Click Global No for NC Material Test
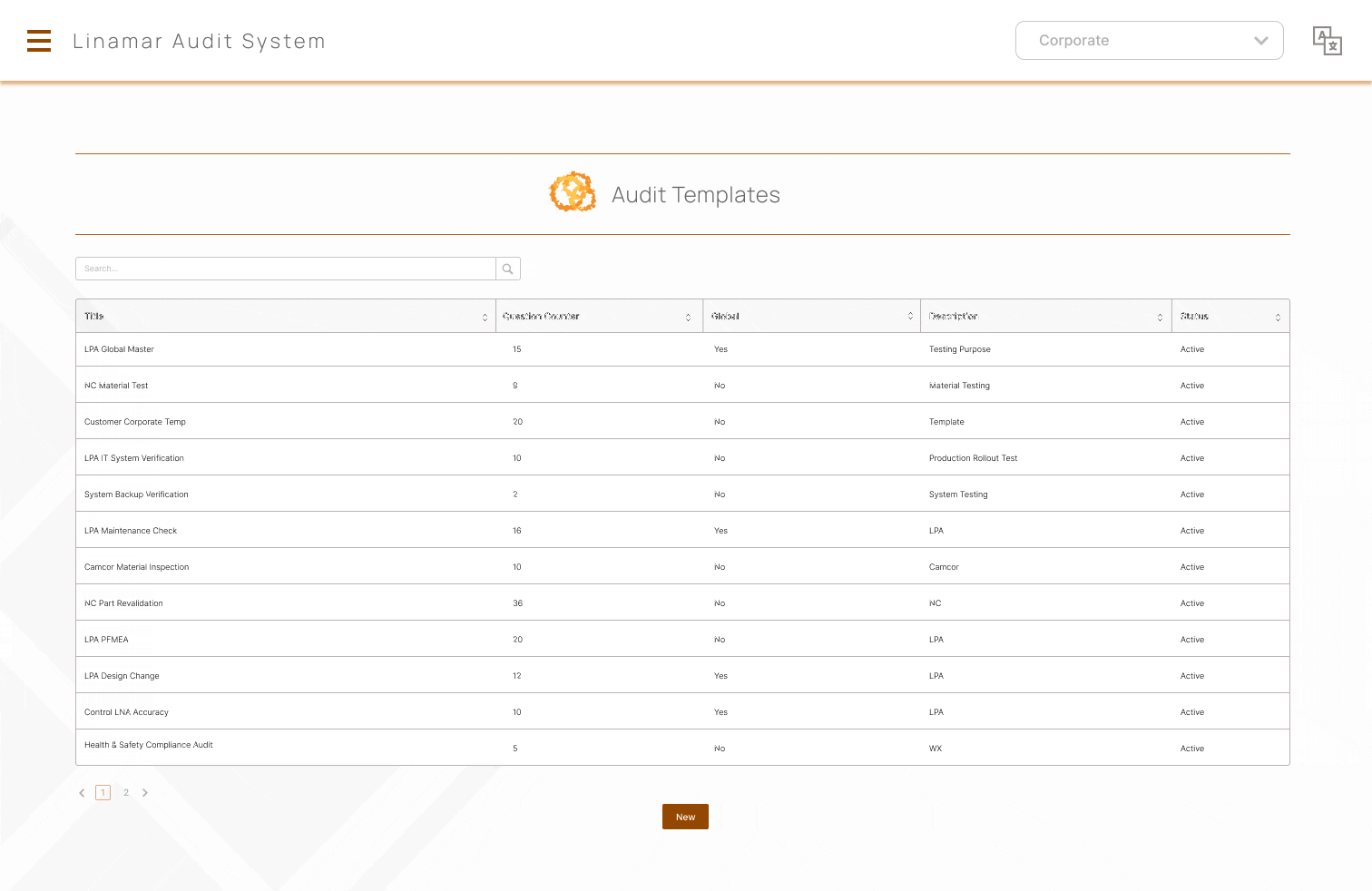Screen dimensions: 1372x891 (x=720, y=386)
